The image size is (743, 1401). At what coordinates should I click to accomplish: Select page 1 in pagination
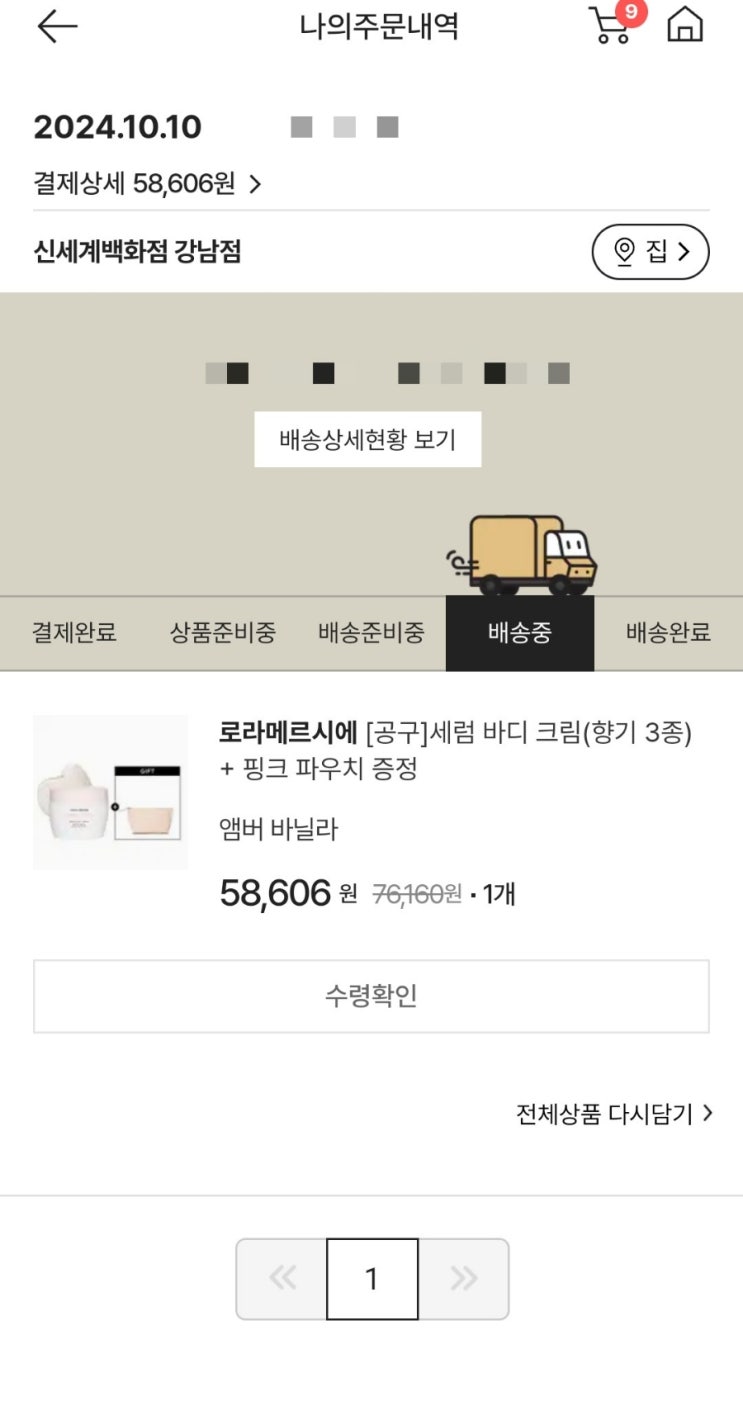pyautogui.click(x=372, y=1279)
